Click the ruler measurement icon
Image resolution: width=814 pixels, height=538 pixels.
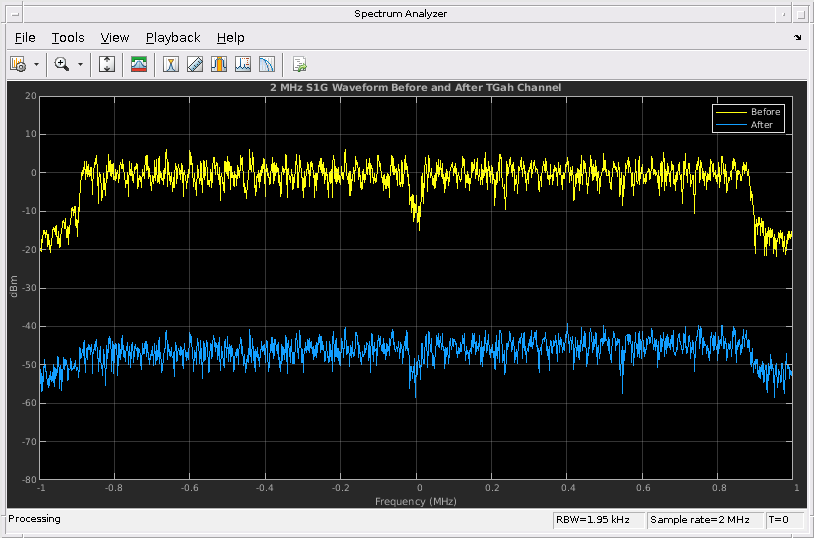point(195,64)
